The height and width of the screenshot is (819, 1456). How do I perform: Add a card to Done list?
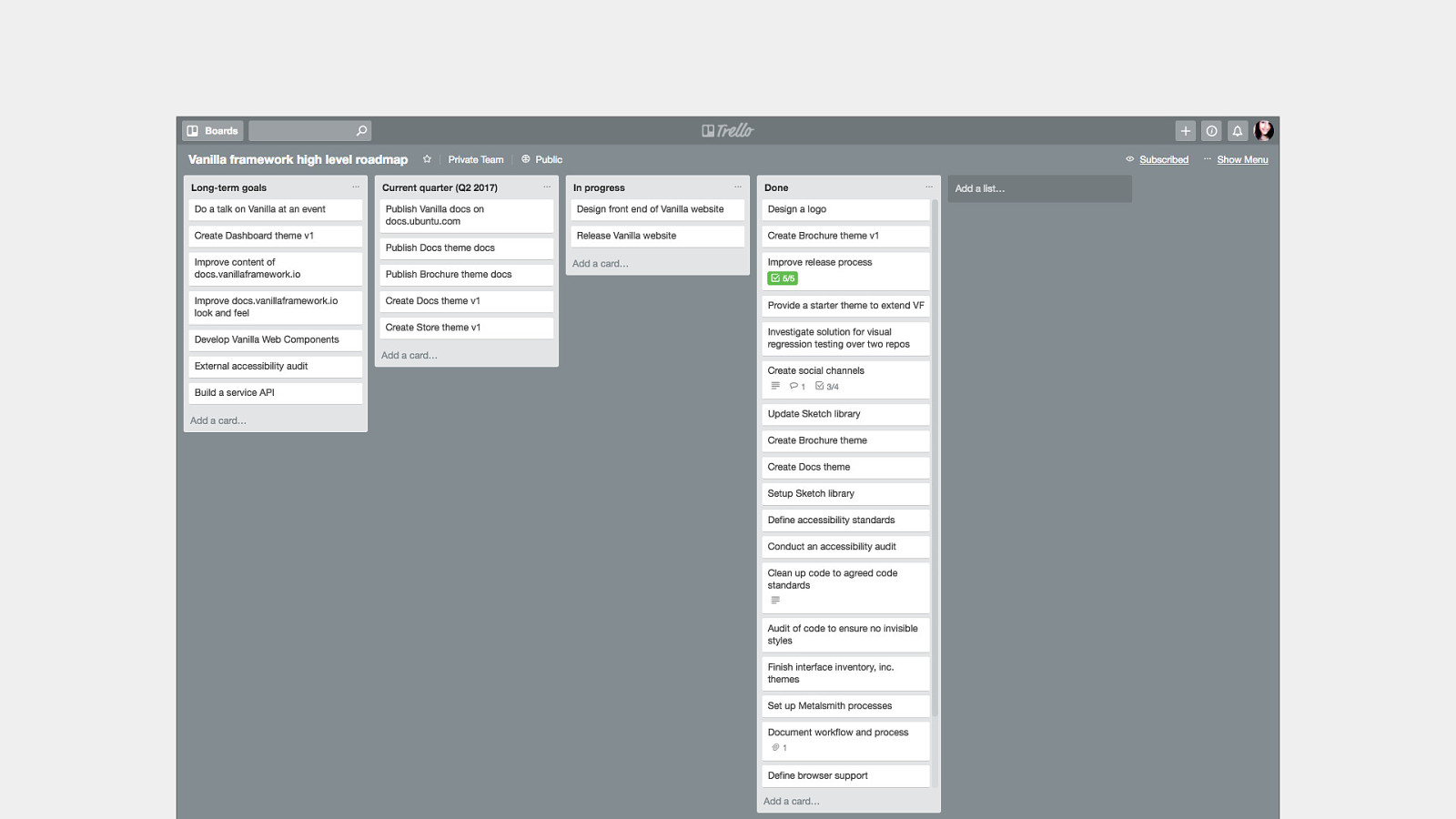point(792,802)
